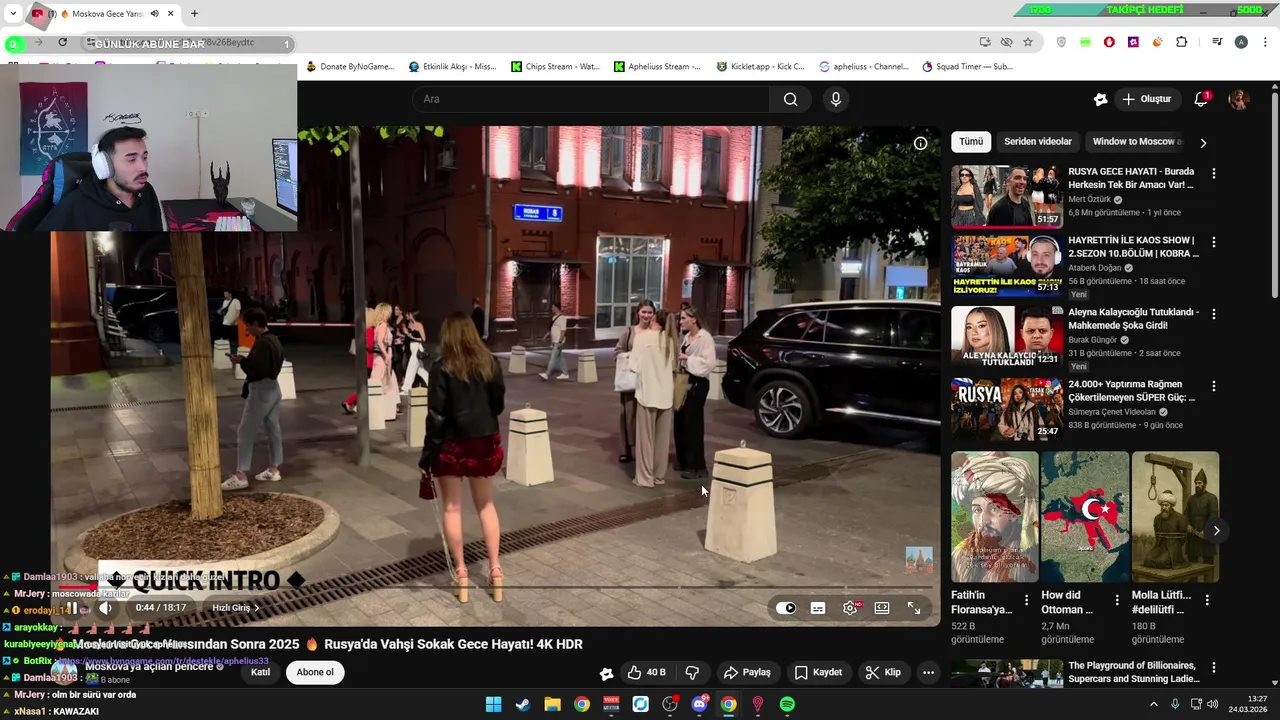Open Squad Timer bookmark
This screenshot has width=1280, height=720.
[x=967, y=67]
